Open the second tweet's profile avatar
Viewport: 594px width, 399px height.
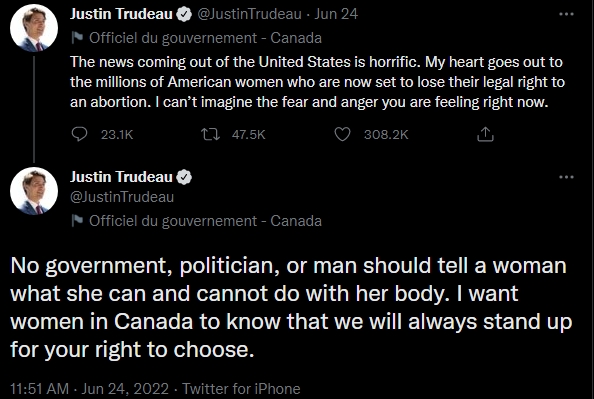tap(34, 191)
